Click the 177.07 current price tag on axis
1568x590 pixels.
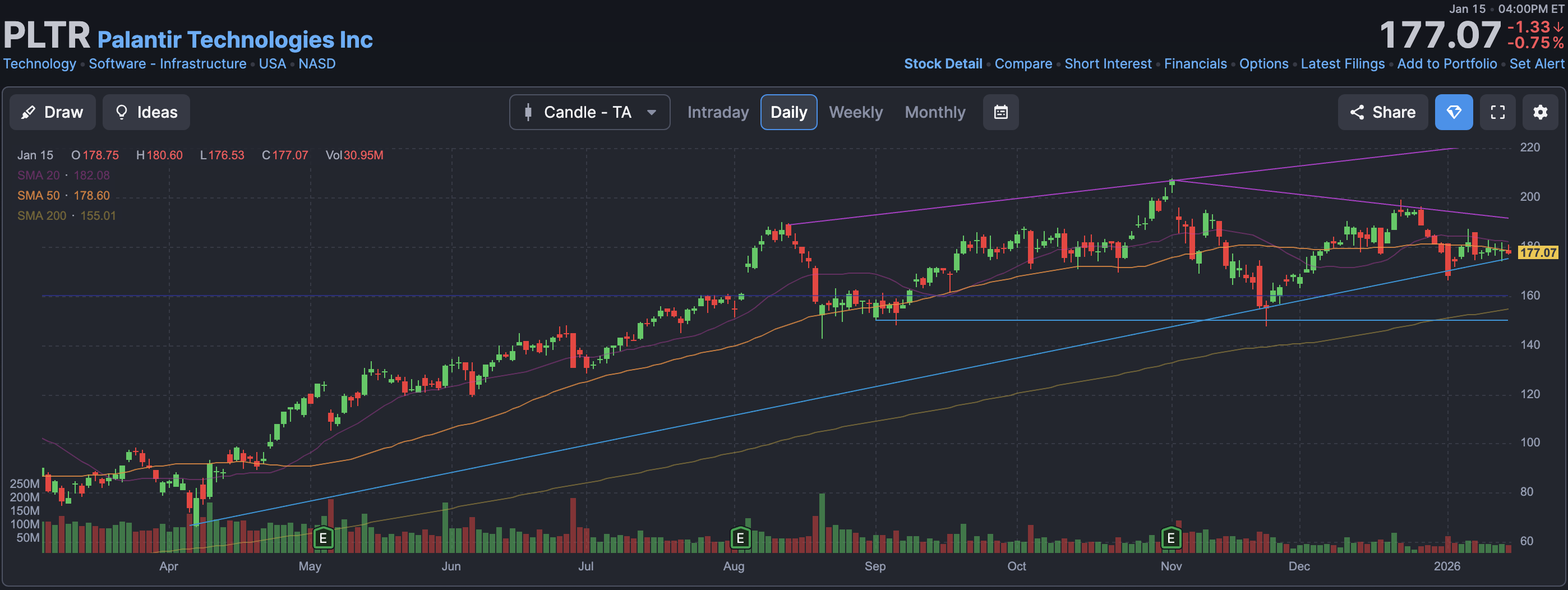pyautogui.click(x=1538, y=252)
